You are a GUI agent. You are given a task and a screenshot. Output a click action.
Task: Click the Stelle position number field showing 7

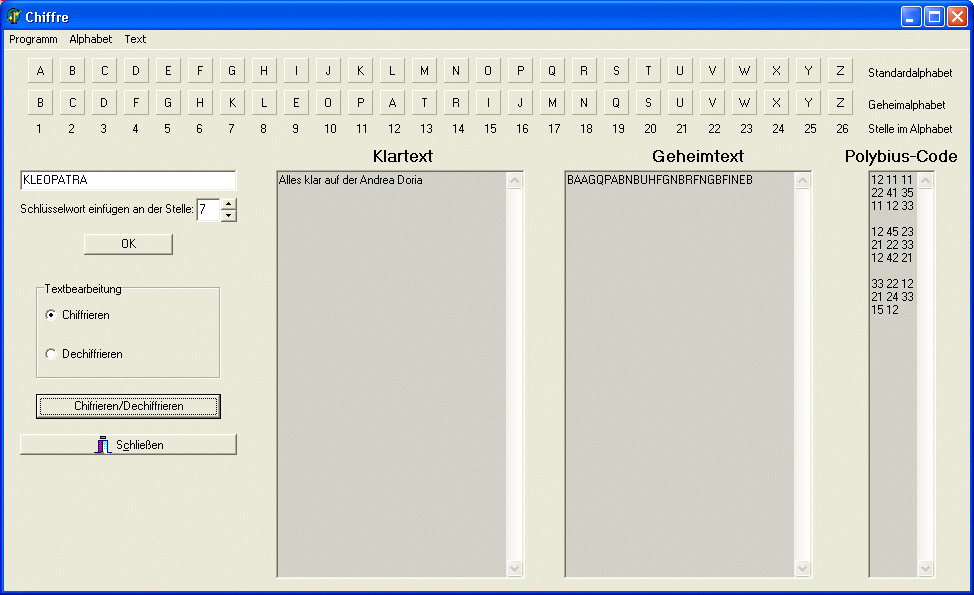pyautogui.click(x=208, y=210)
